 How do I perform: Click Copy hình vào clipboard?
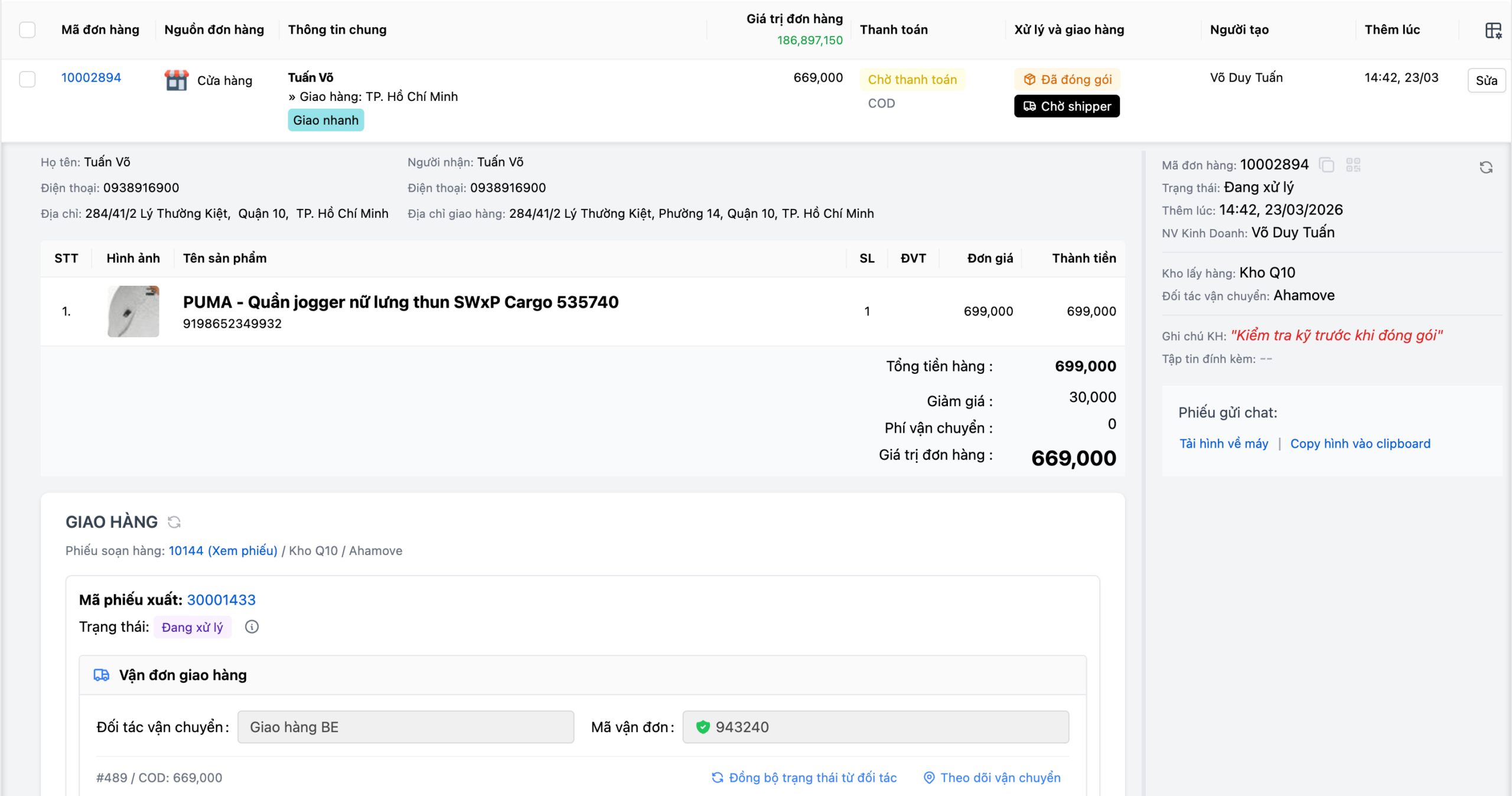(1360, 443)
